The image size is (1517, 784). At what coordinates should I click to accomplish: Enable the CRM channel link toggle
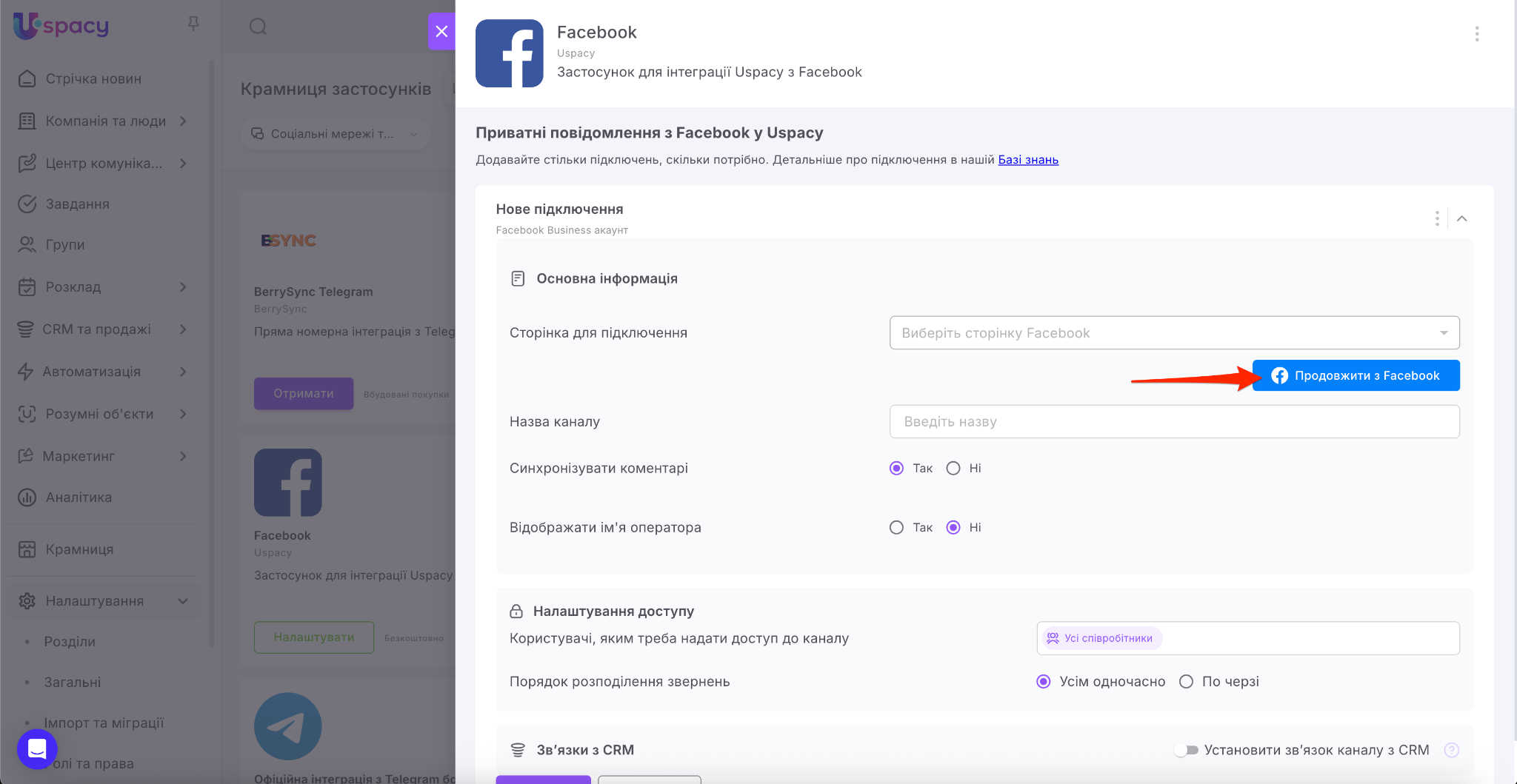click(x=1187, y=750)
